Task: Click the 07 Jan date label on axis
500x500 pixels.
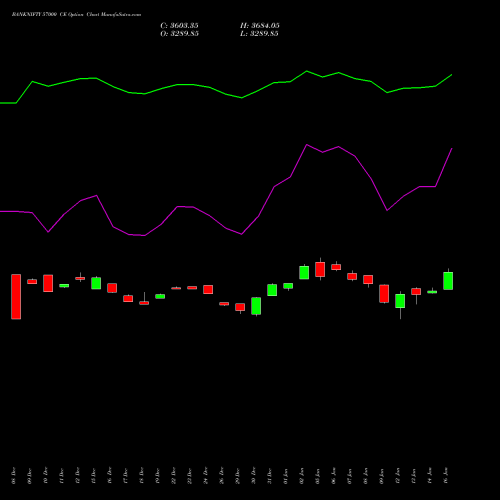Action: pyautogui.click(x=350, y=476)
